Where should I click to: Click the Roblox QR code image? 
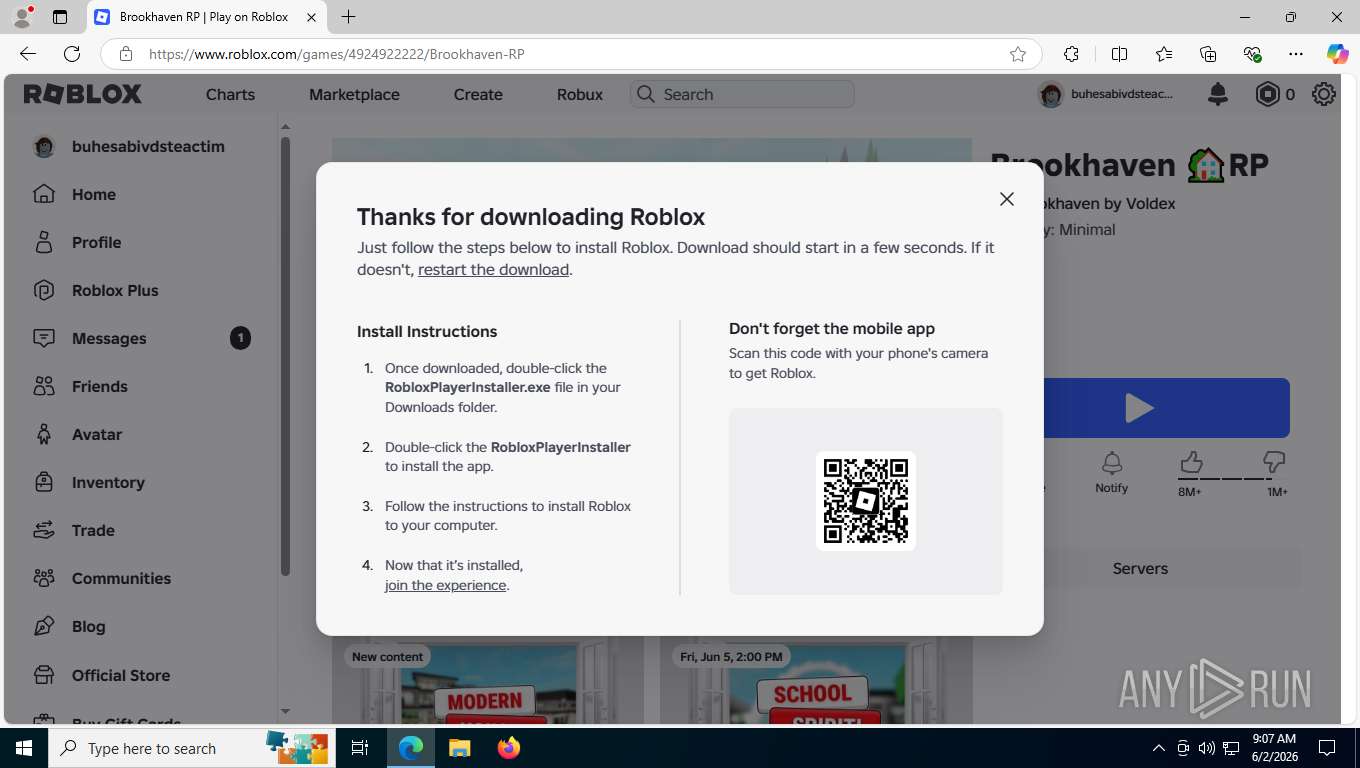(866, 501)
